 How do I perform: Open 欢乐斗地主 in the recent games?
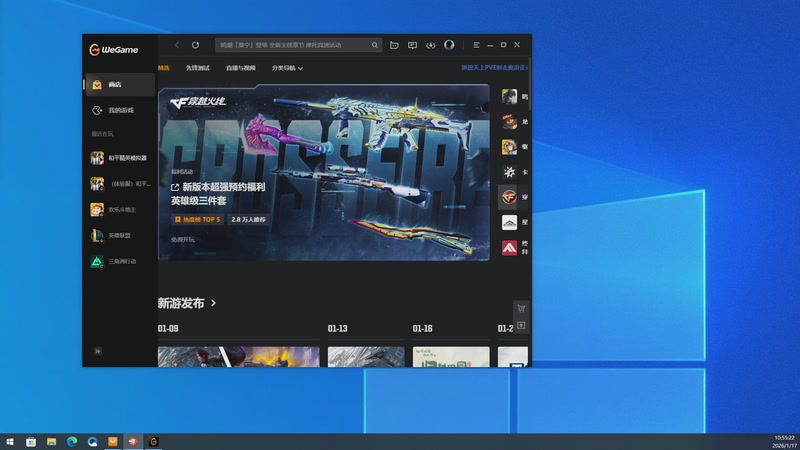pos(120,210)
